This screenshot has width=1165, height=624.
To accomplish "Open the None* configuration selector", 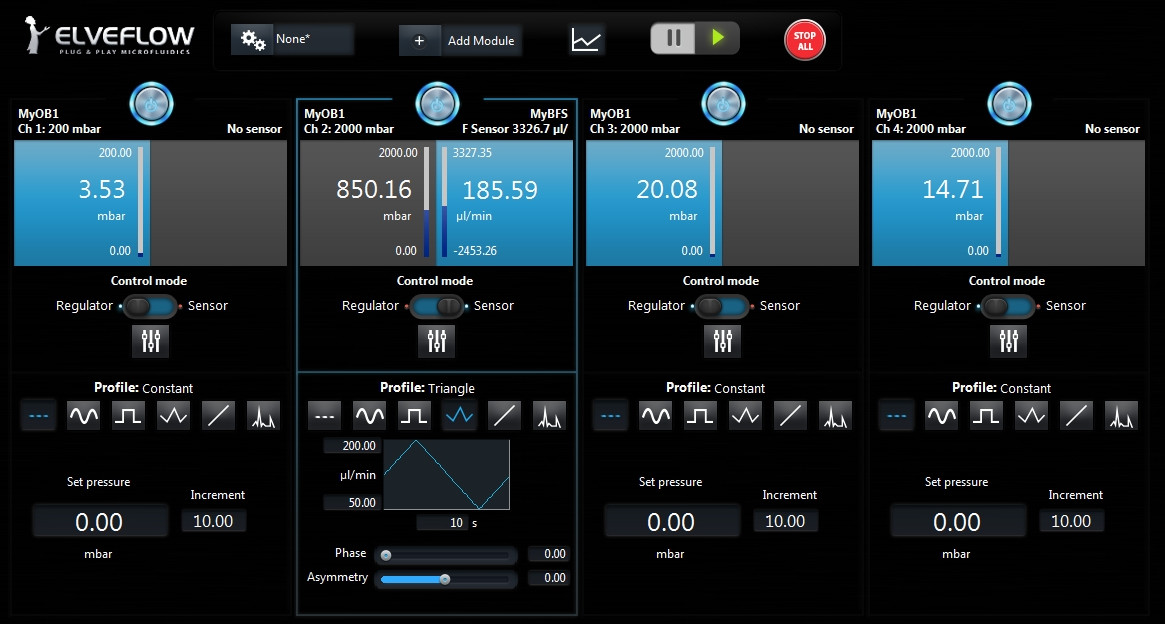I will [293, 40].
